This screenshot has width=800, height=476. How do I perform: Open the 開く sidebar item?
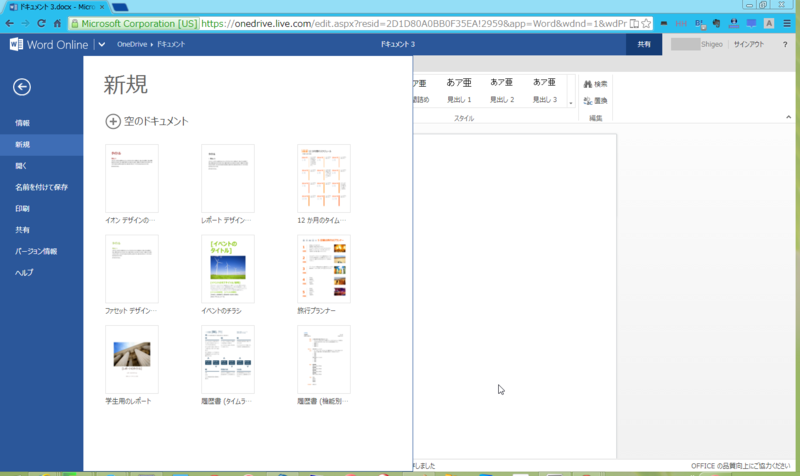21,166
